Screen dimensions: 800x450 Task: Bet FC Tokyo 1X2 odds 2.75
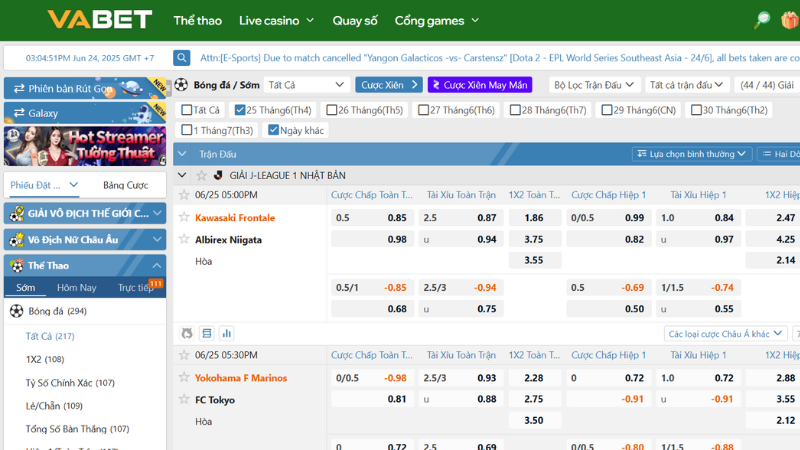point(535,399)
